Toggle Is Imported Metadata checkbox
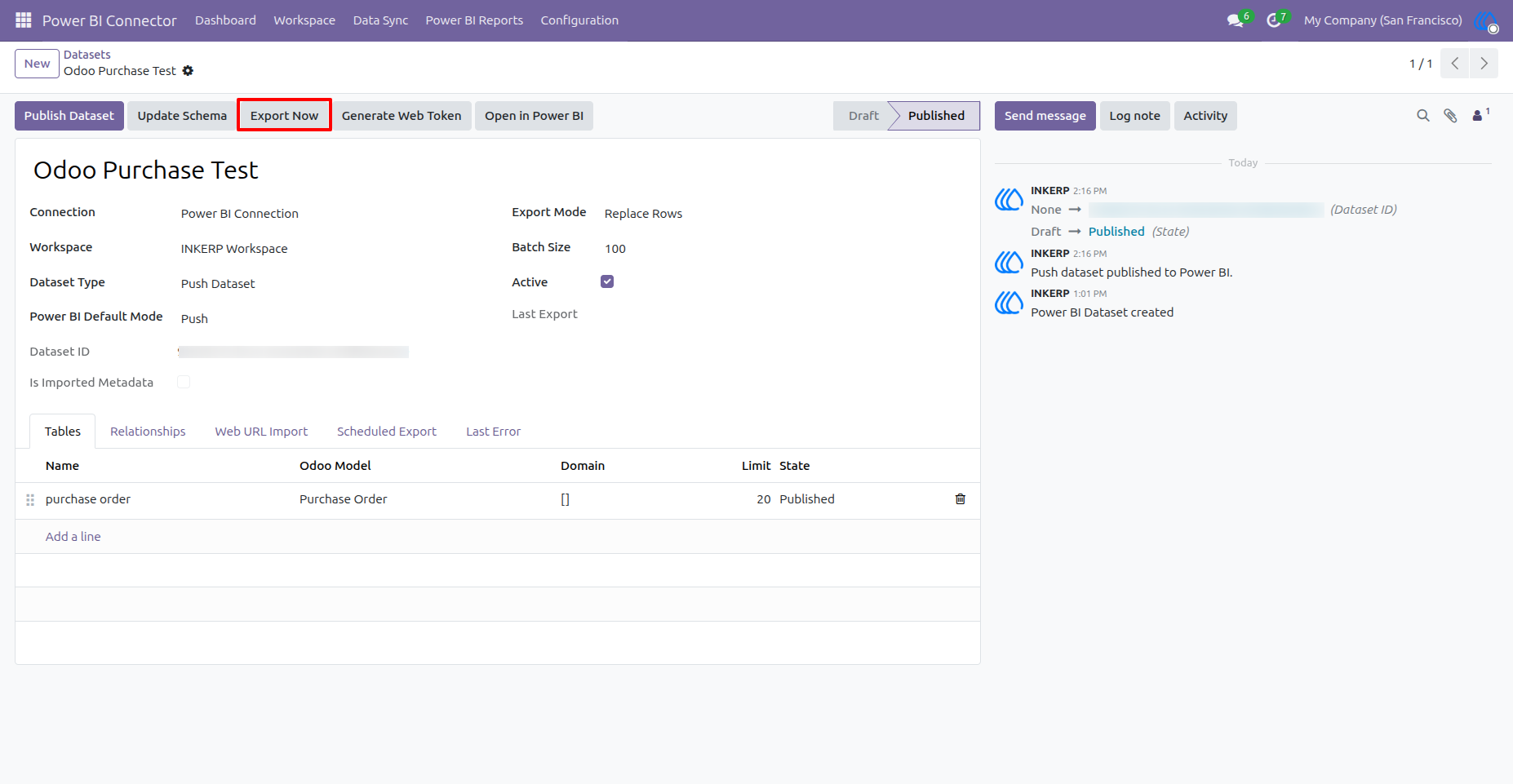1513x784 pixels. coord(184,382)
